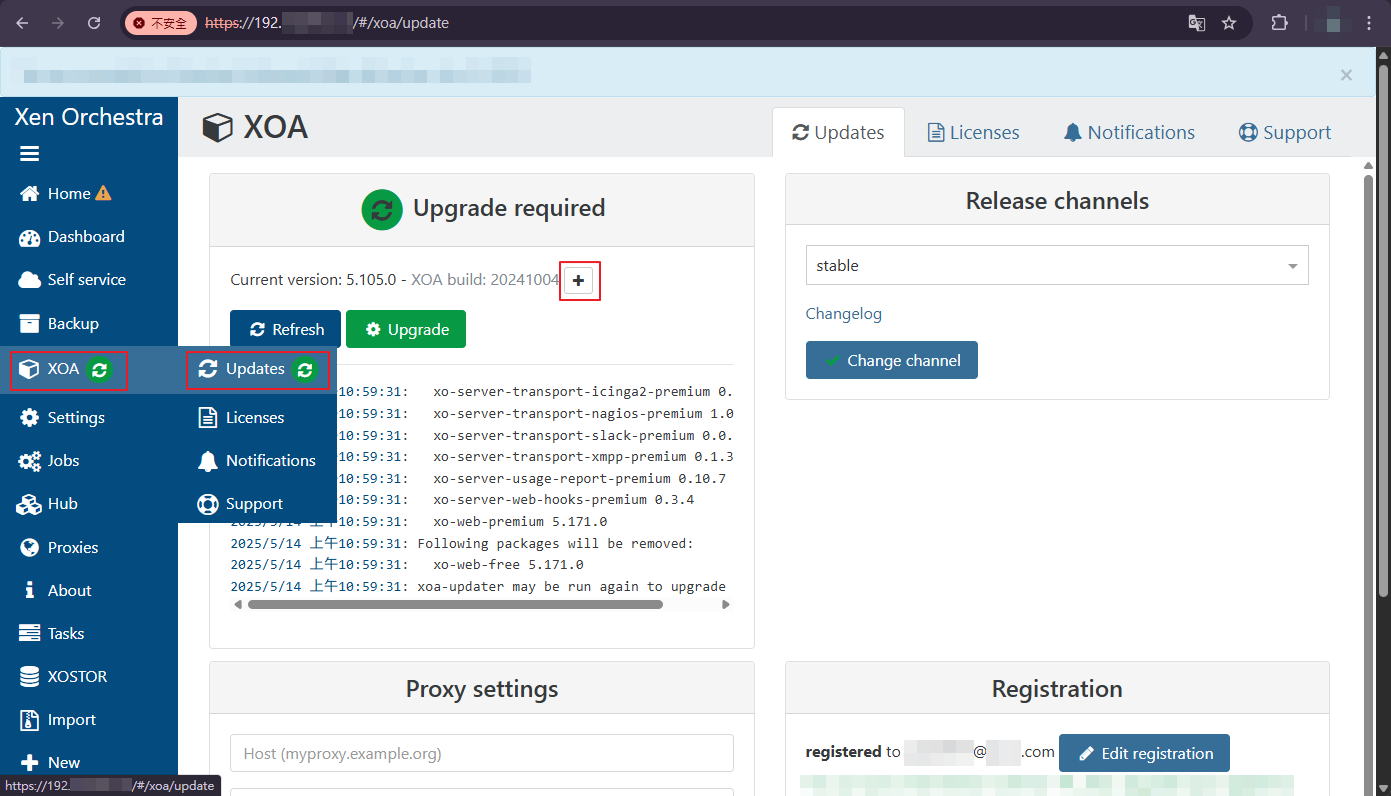Go to Backup section
This screenshot has height=796, width=1391.
59,324
